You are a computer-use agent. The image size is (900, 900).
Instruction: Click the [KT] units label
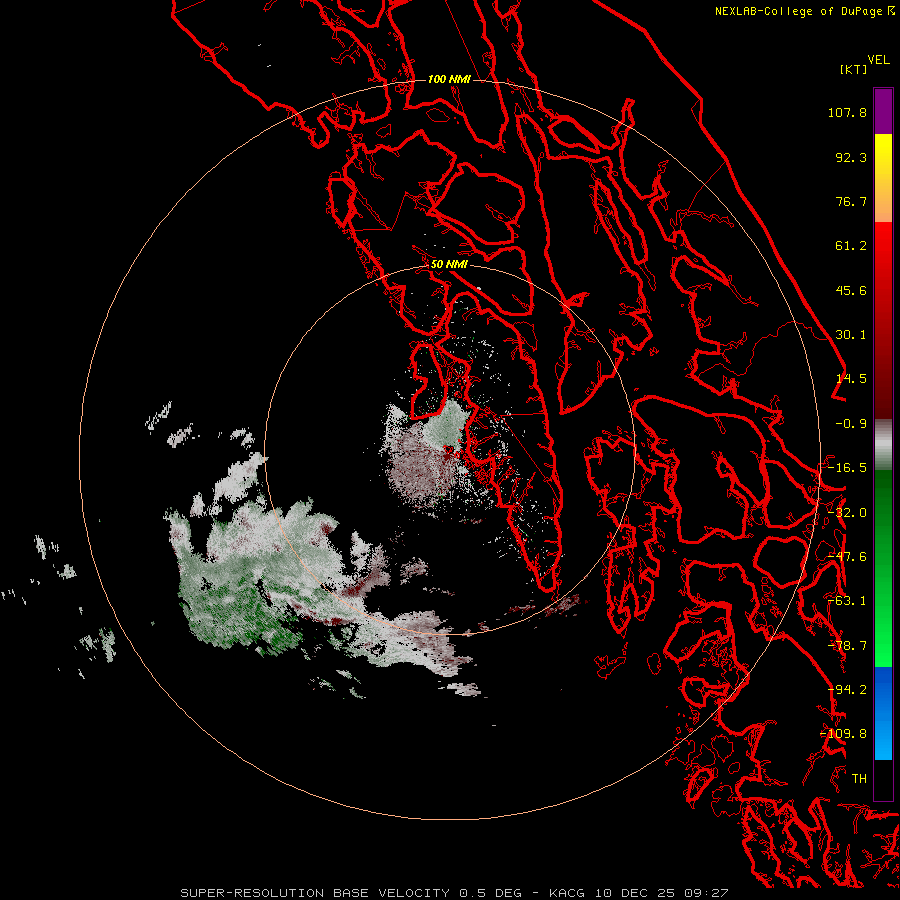coord(854,69)
